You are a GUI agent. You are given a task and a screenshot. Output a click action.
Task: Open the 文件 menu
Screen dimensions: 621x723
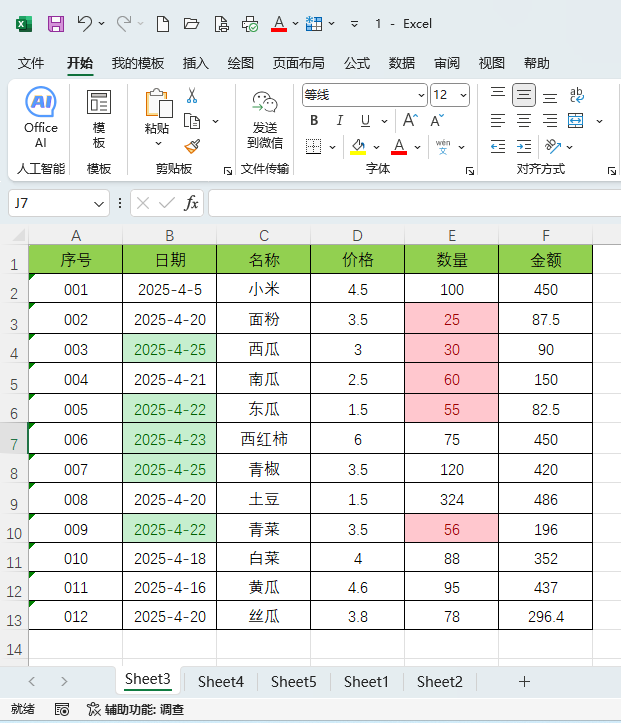(x=31, y=63)
